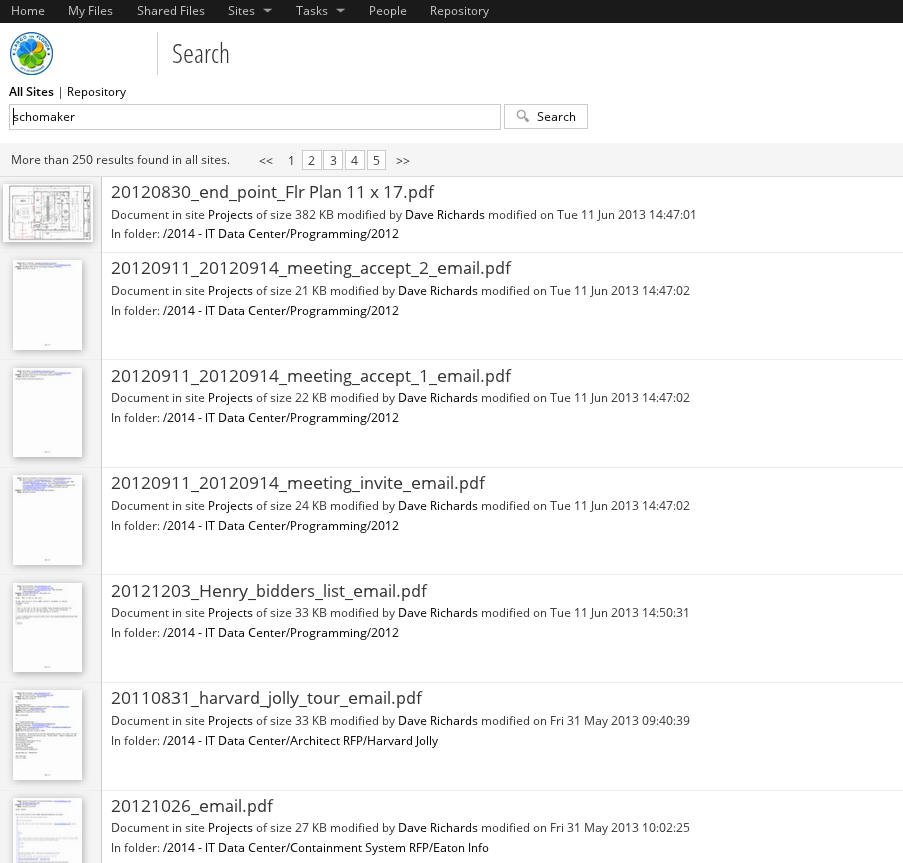Go to Shared Files
The height and width of the screenshot is (863, 903).
(171, 11)
